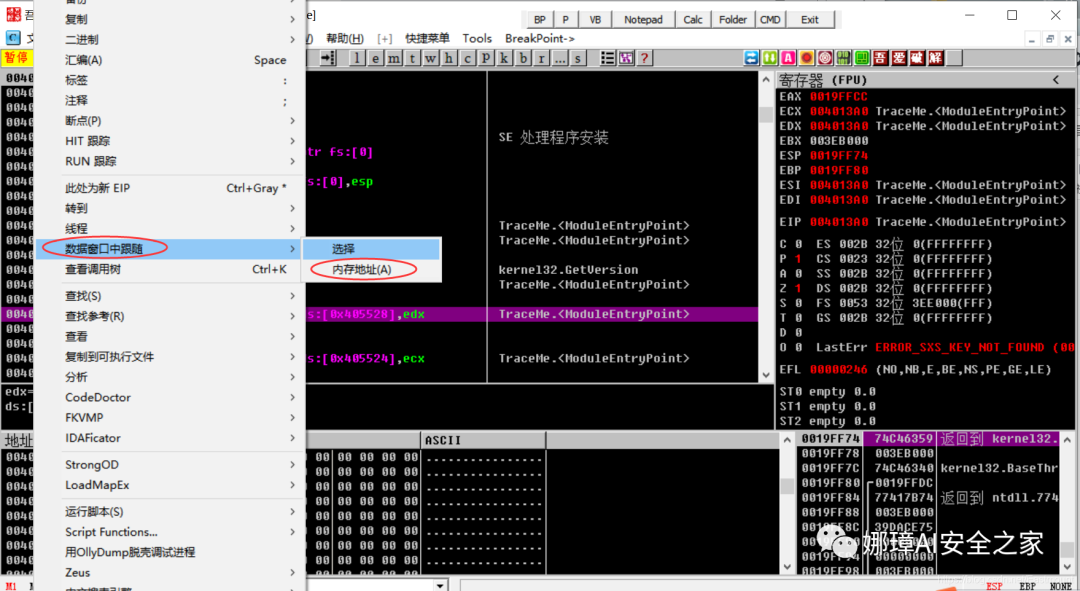This screenshot has width=1080, height=591.
Task: Select 此处为新 EIP menu entry
Action: click(169, 188)
